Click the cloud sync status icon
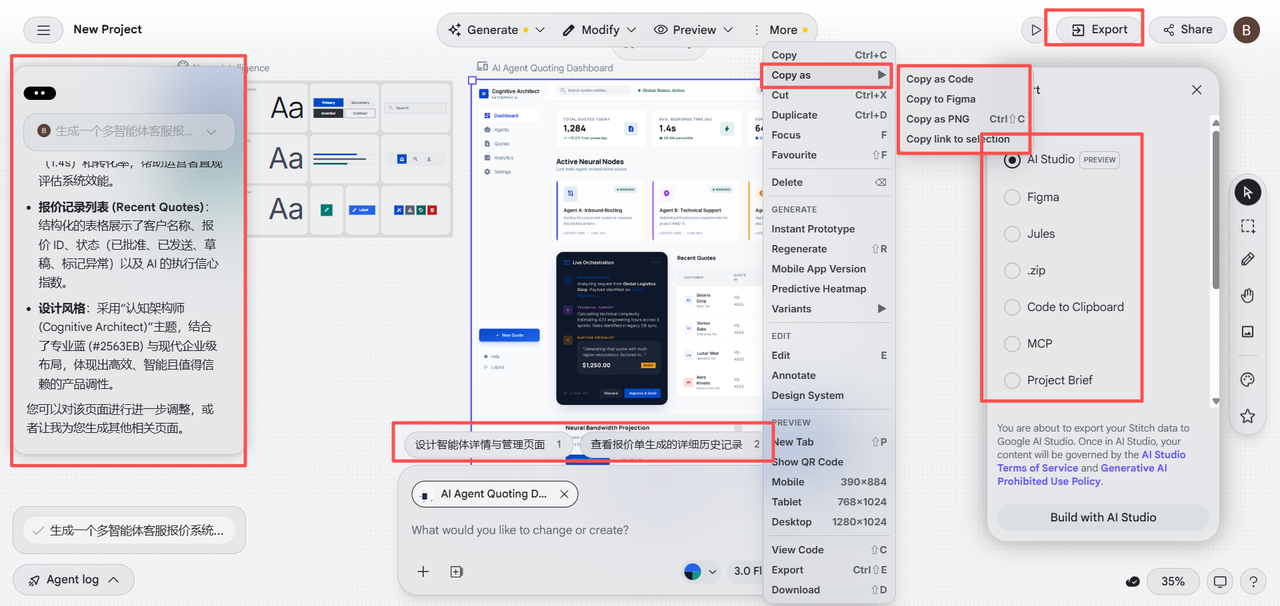This screenshot has height=606, width=1280. point(1132,581)
